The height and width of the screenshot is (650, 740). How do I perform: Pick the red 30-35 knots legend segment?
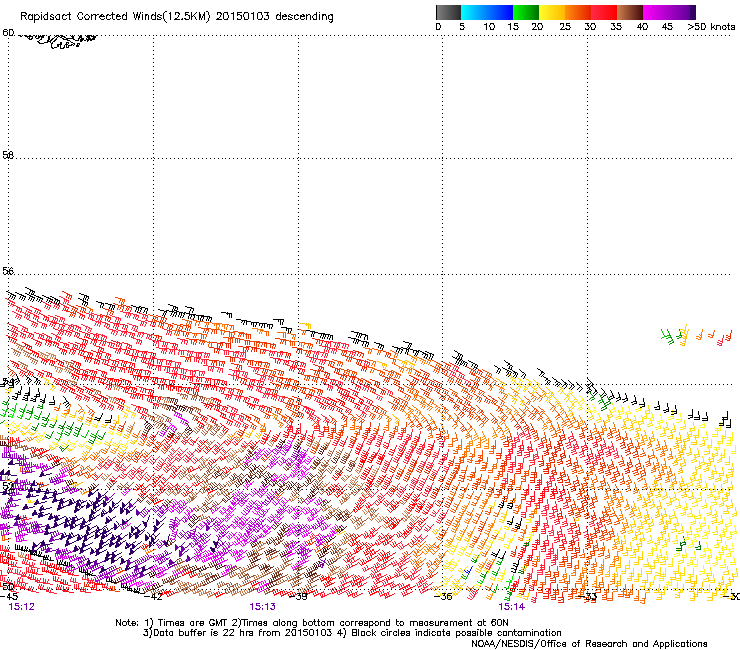[604, 12]
